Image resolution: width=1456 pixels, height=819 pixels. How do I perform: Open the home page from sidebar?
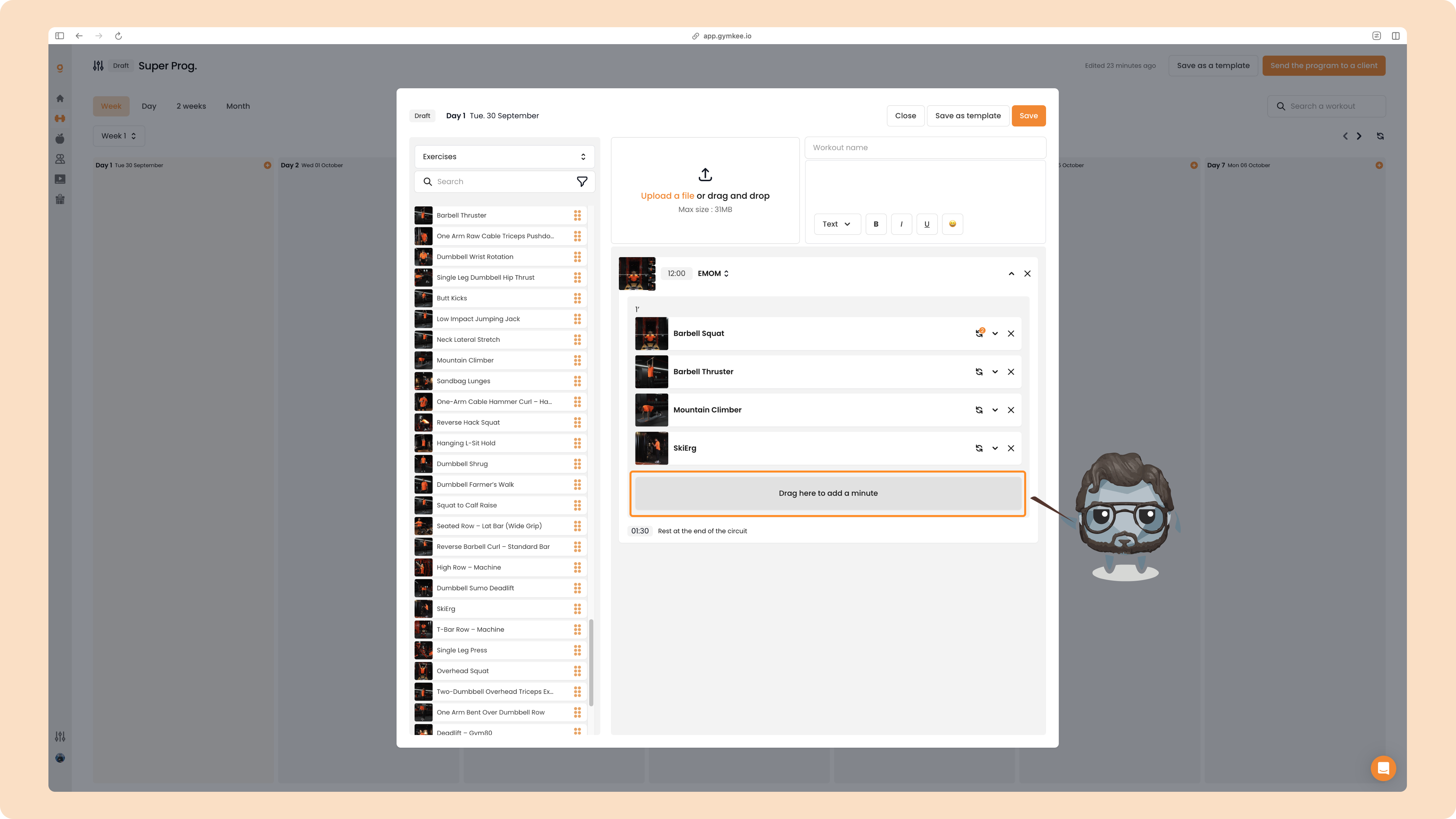[x=60, y=99]
